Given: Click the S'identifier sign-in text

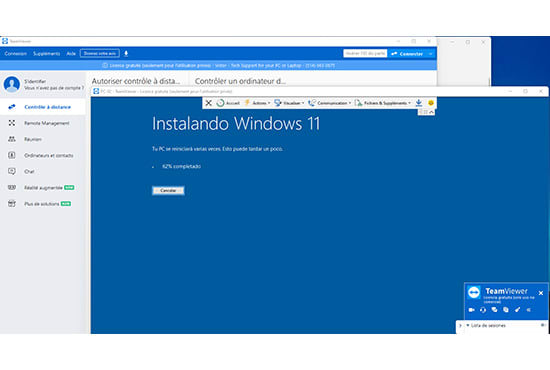Looking at the screenshot, I should click(x=35, y=81).
